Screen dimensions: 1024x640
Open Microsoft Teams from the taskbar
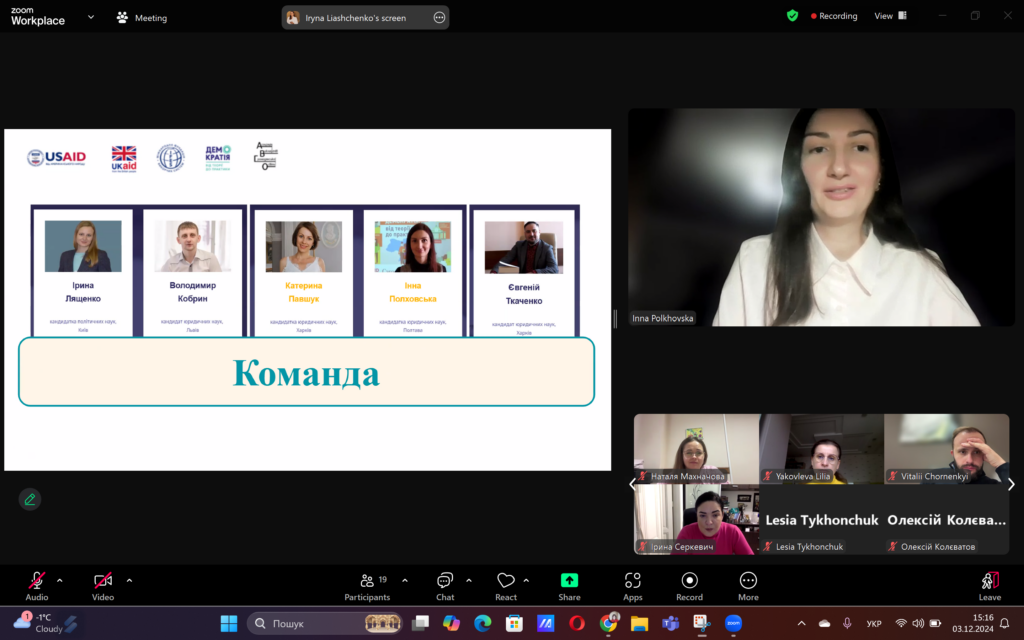(x=671, y=624)
